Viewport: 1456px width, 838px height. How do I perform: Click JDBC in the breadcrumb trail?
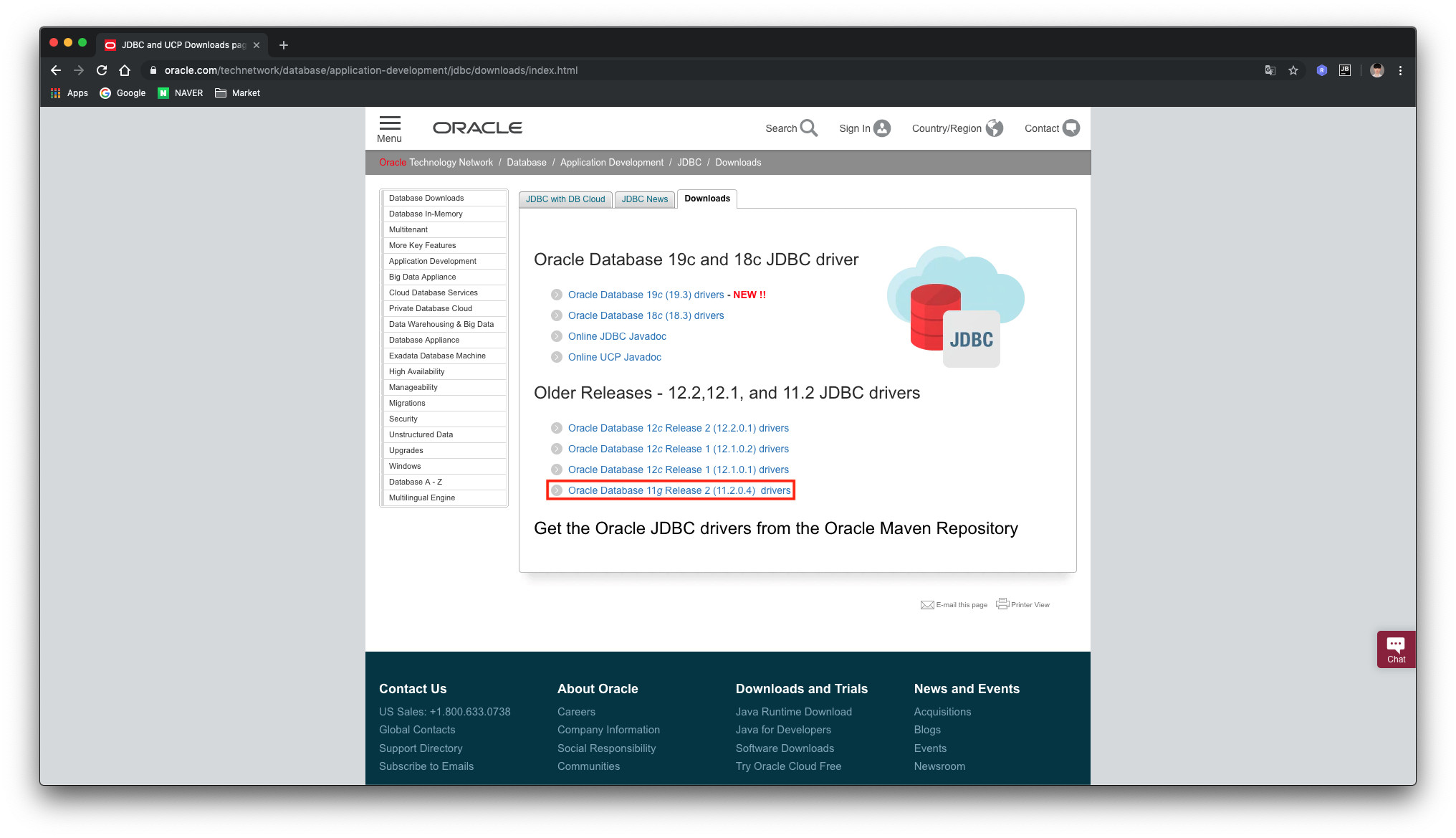pyautogui.click(x=689, y=162)
